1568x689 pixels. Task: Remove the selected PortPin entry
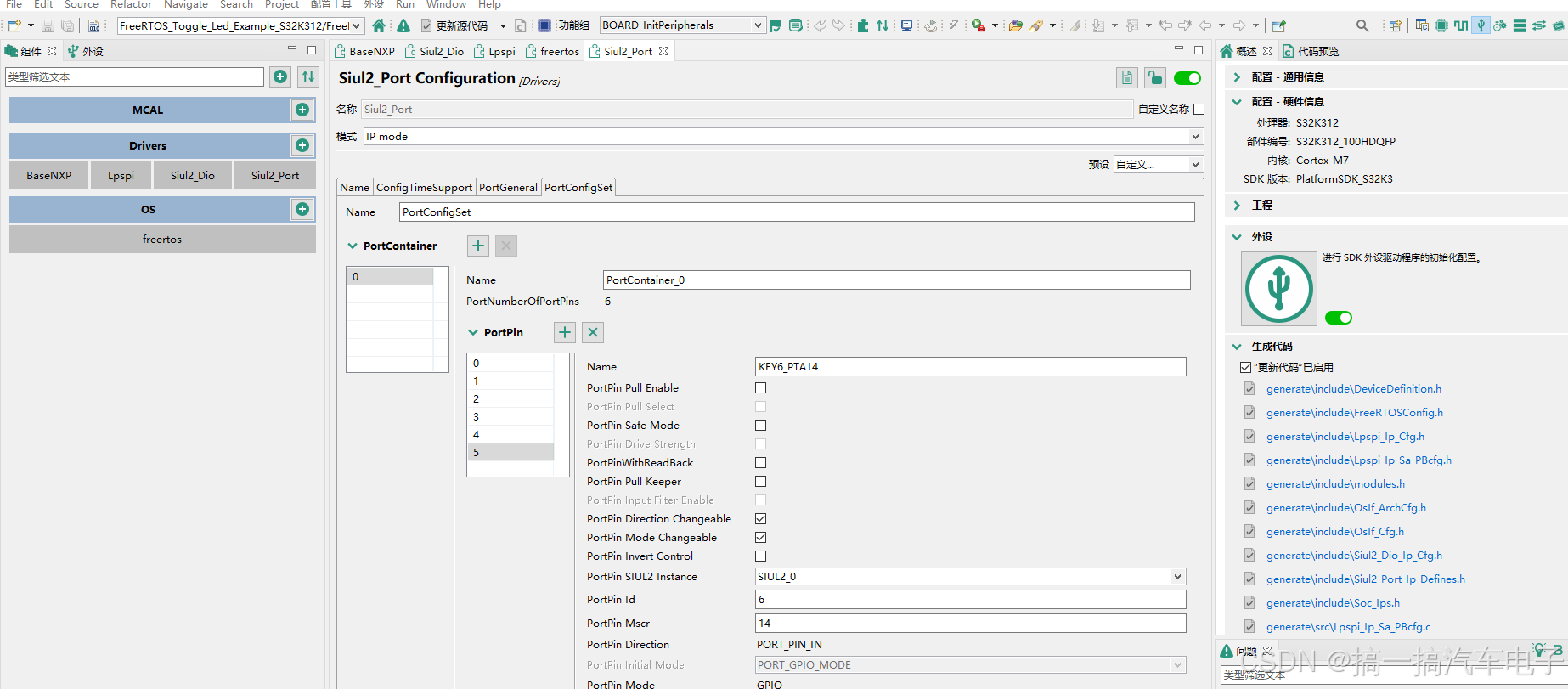[593, 332]
